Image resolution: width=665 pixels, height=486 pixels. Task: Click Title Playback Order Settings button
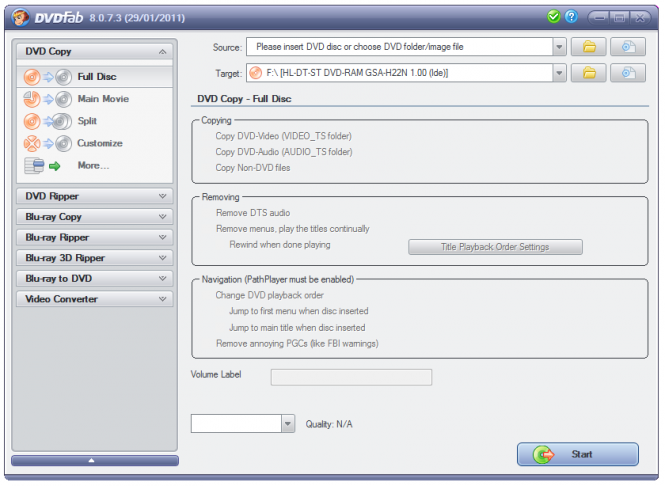point(495,247)
